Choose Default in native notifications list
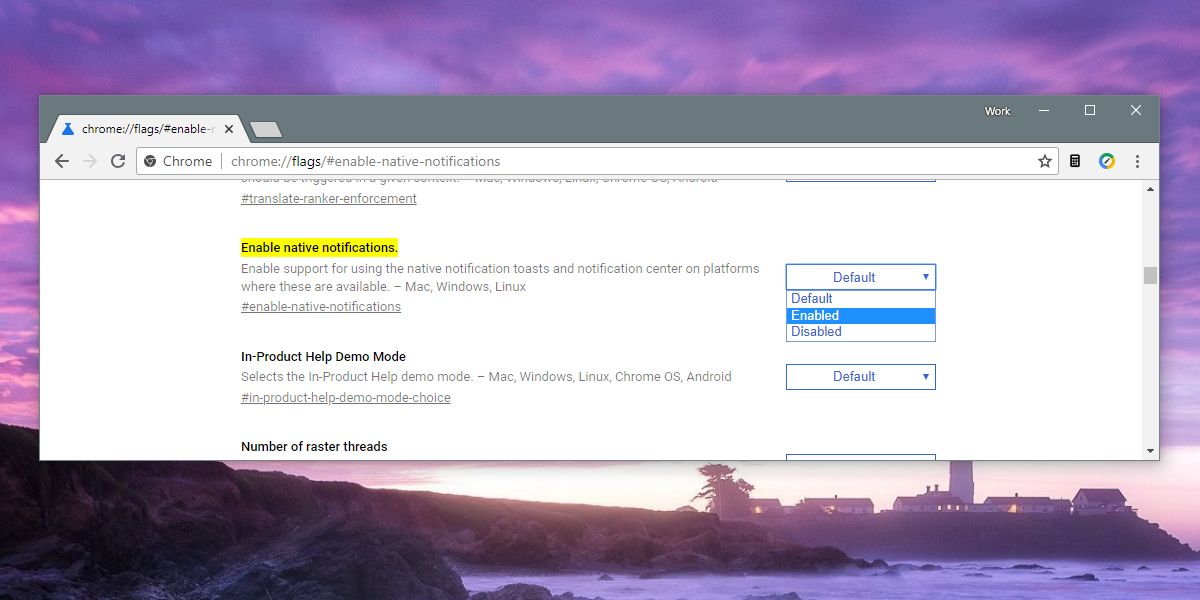Image resolution: width=1200 pixels, height=600 pixels. (861, 298)
